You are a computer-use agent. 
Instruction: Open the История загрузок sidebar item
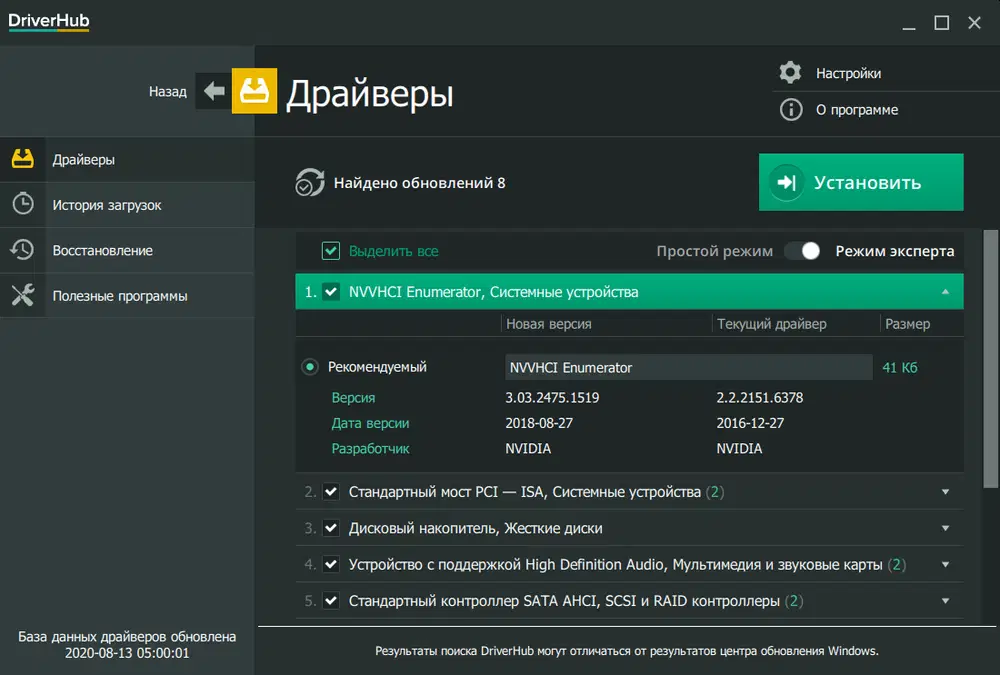(x=107, y=205)
